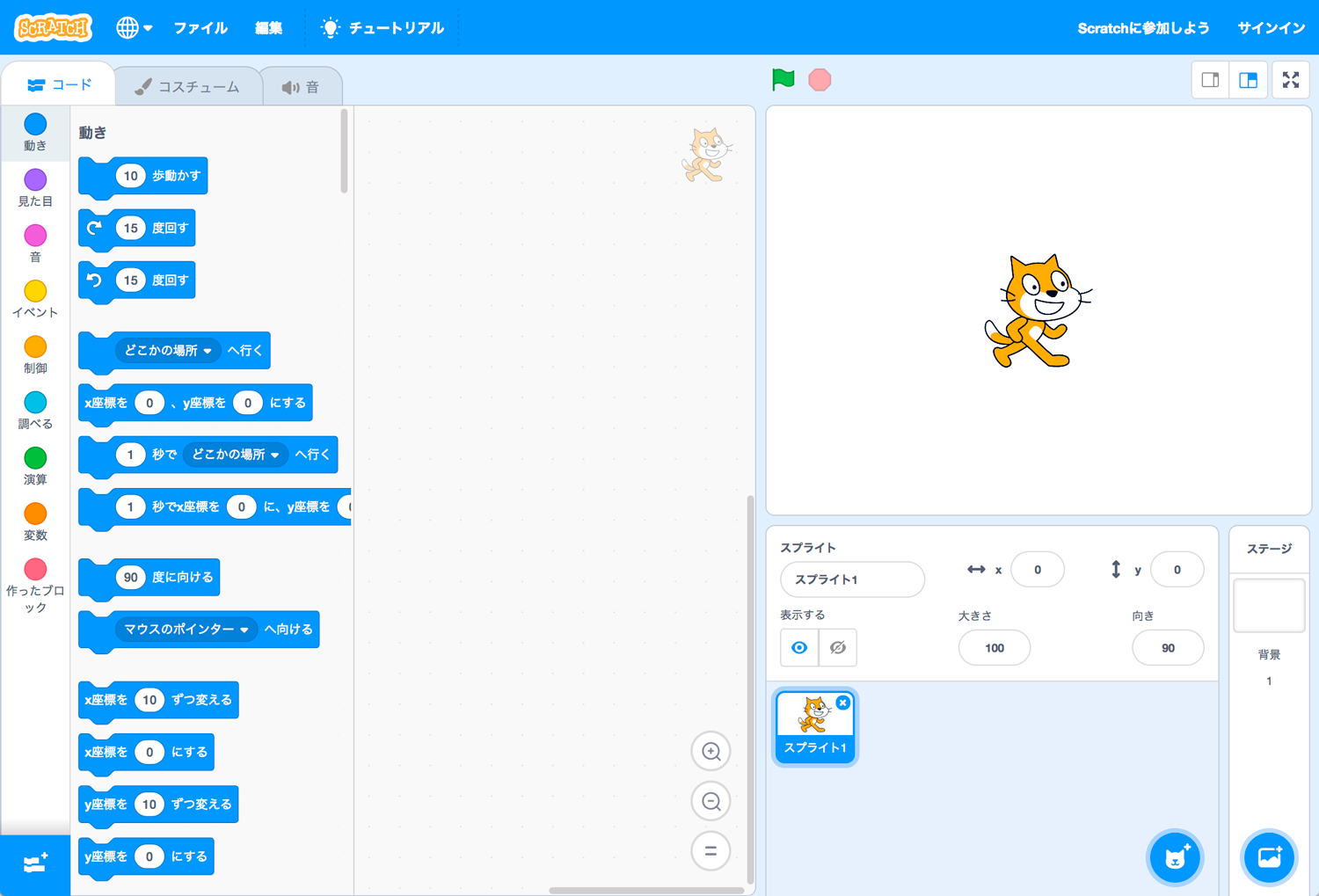Click the green flag to run
The image size is (1319, 896).
(x=783, y=79)
